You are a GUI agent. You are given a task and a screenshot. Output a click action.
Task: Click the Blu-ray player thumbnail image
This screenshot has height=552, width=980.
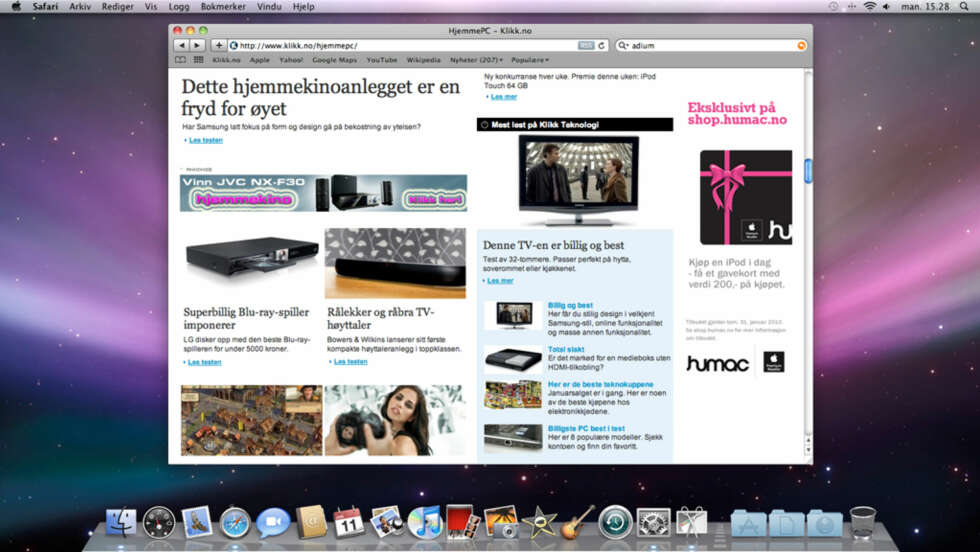pos(252,257)
